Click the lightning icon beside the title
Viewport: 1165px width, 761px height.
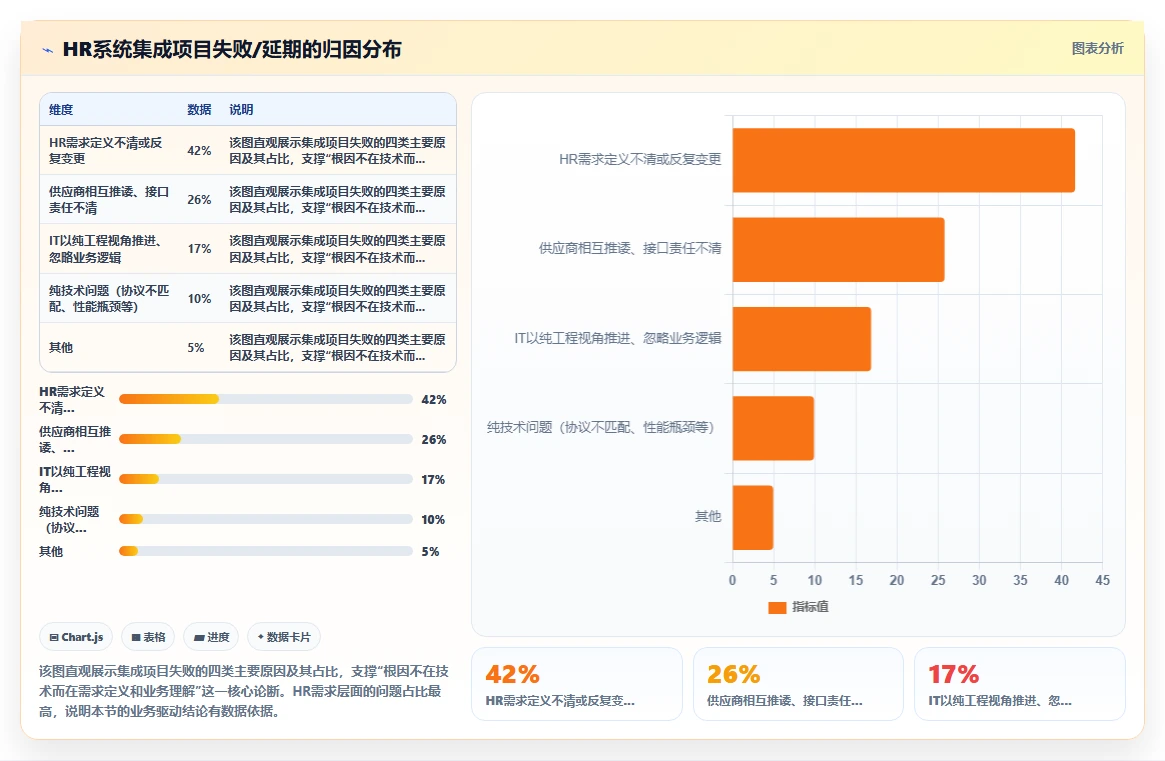(48, 51)
